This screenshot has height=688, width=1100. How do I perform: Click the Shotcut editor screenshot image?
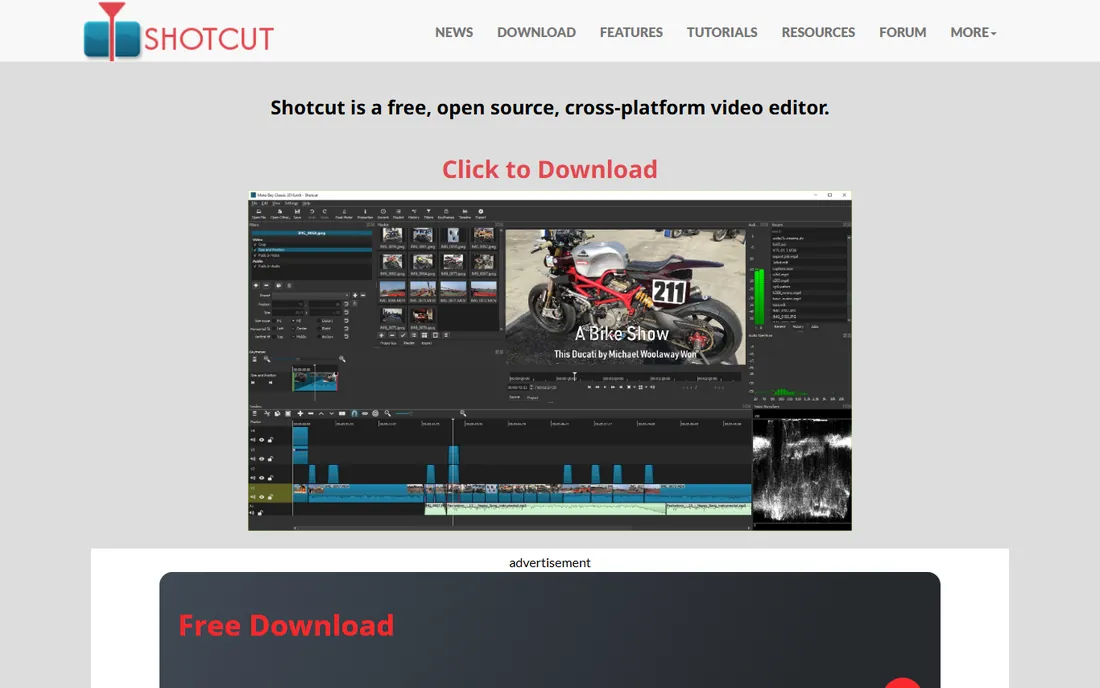pyautogui.click(x=549, y=360)
